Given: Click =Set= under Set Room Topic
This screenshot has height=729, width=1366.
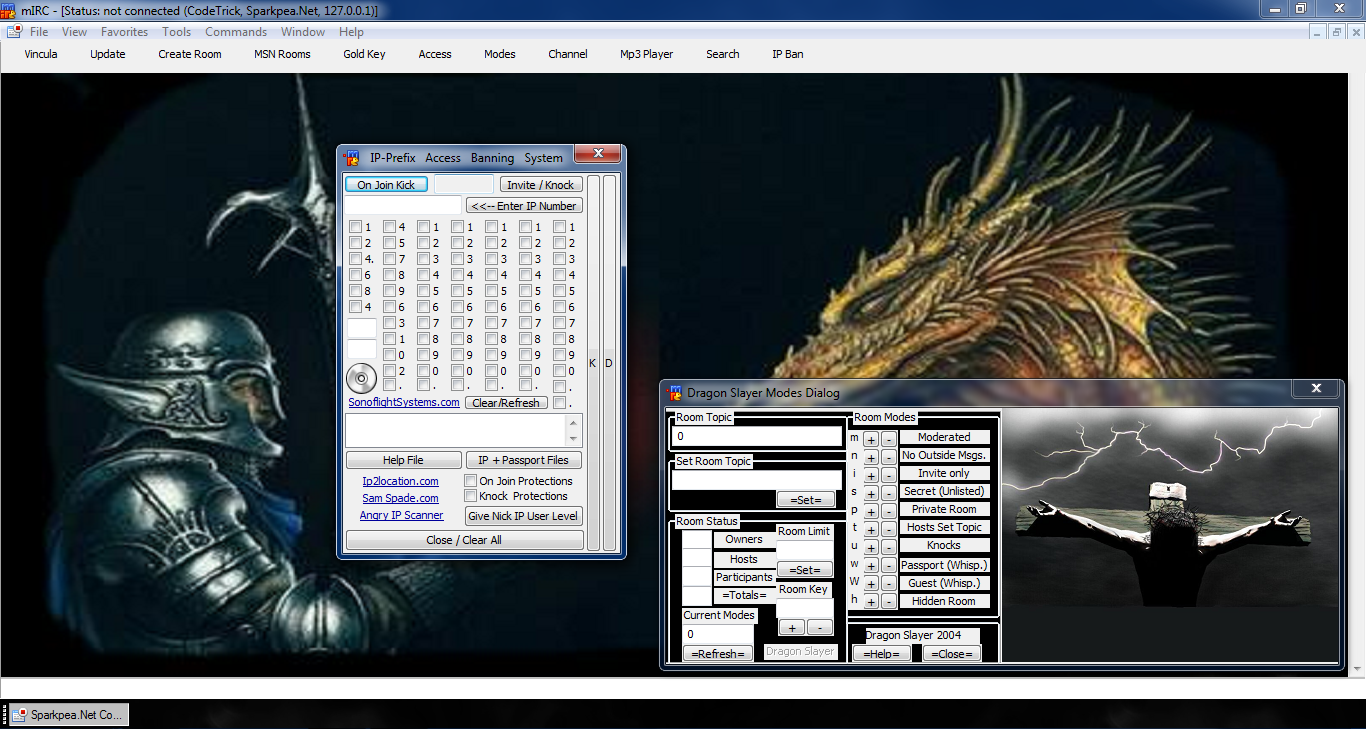Looking at the screenshot, I should tap(806, 500).
